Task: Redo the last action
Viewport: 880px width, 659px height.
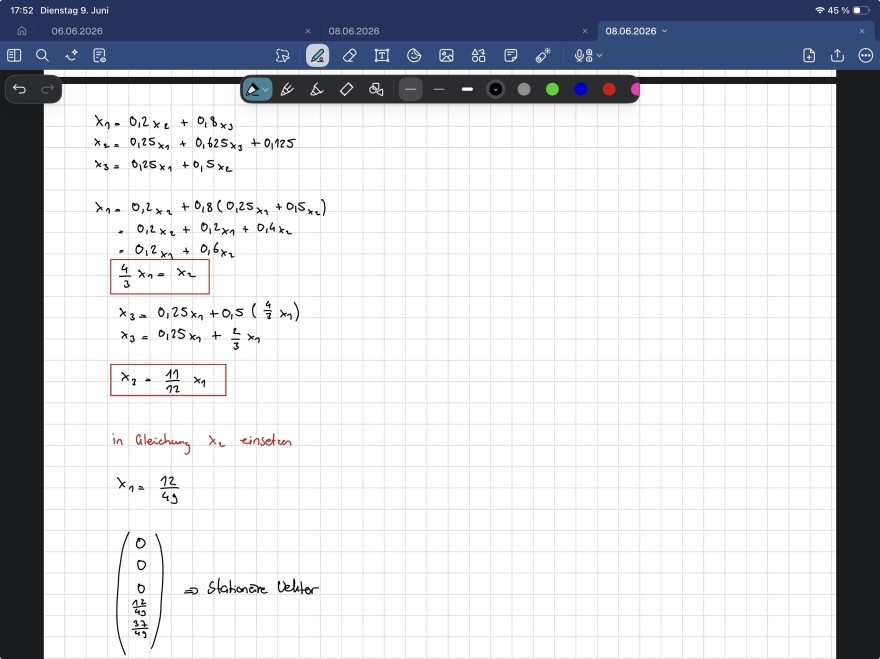Action: [x=48, y=89]
